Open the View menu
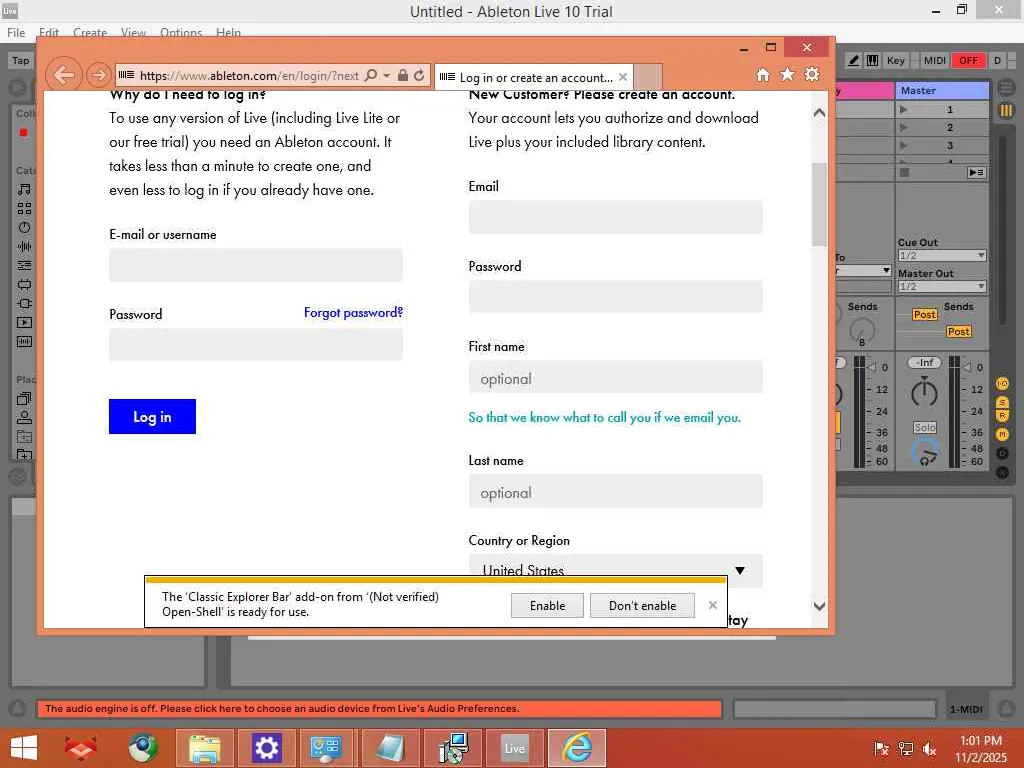Screen dimensions: 1024x768 133,33
